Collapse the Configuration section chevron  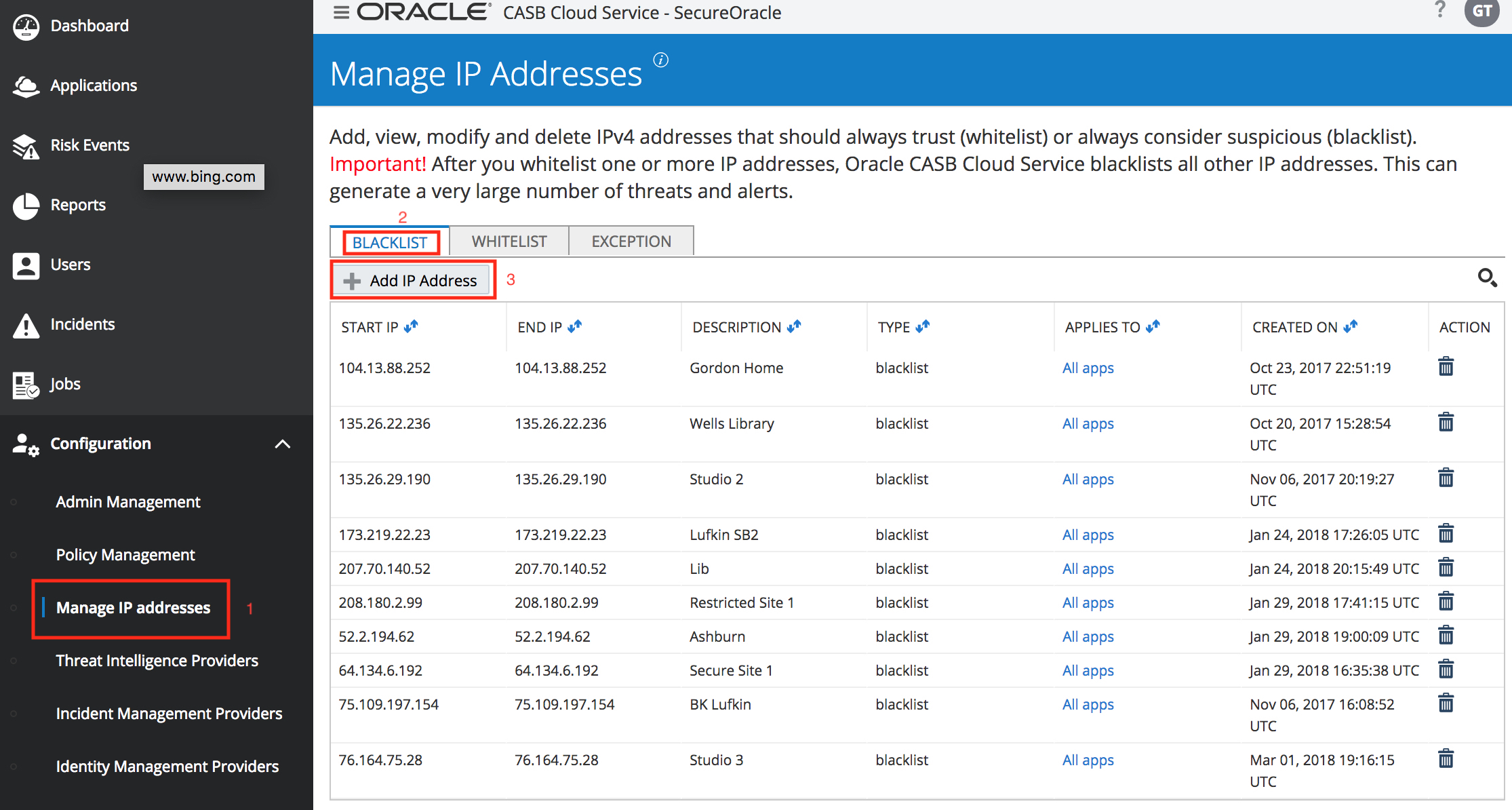coord(283,444)
